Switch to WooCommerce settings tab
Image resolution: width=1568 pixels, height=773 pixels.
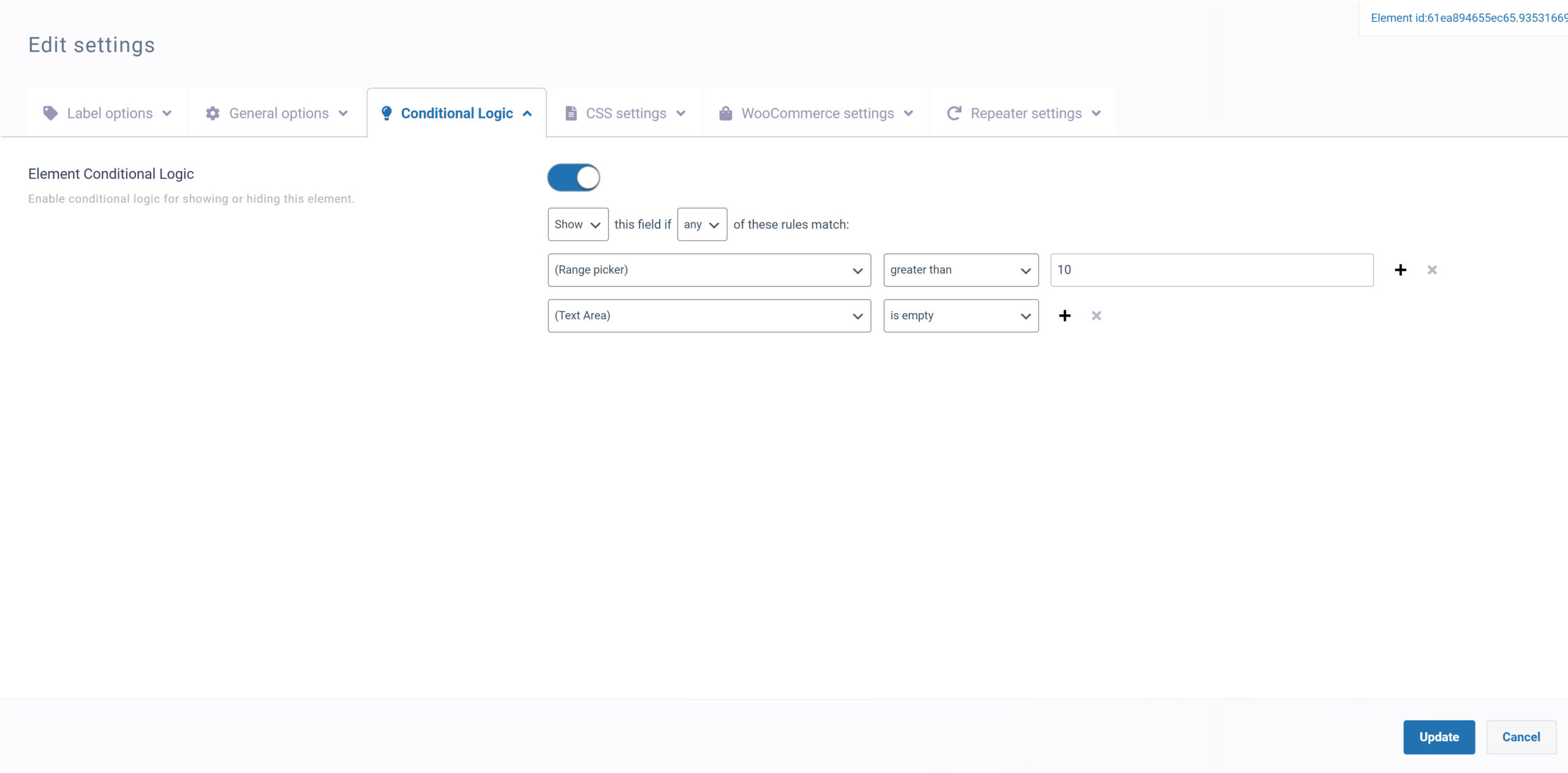coord(816,113)
